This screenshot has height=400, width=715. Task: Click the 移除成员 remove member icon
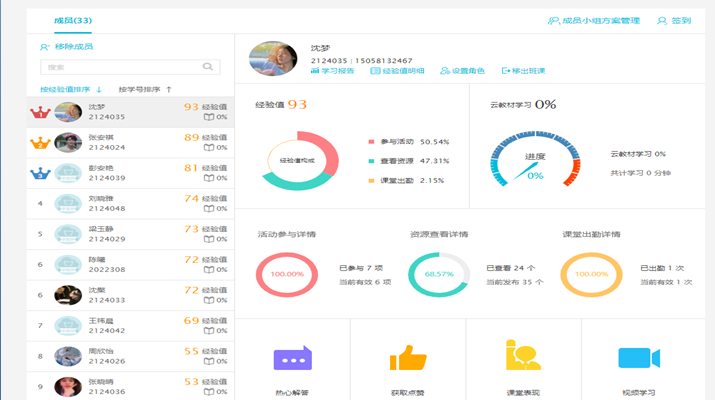(44, 47)
